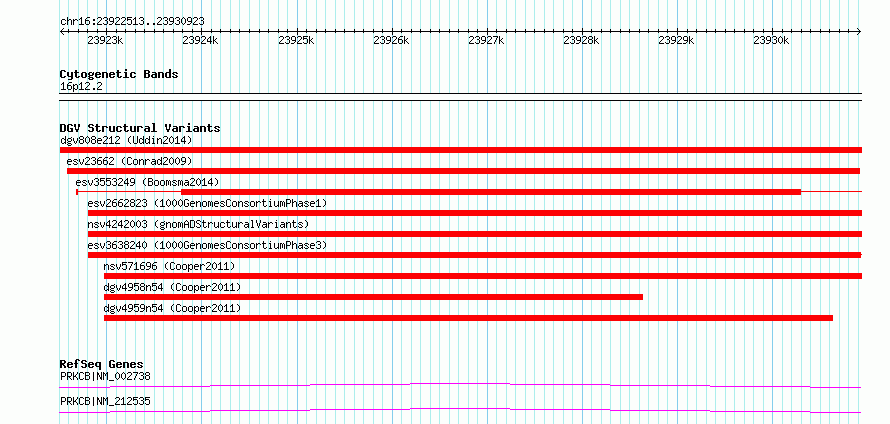Click the magenta line for PRKCB|NM_002738
Image resolution: width=890 pixels, height=424 pixels.
pyautogui.click(x=460, y=385)
